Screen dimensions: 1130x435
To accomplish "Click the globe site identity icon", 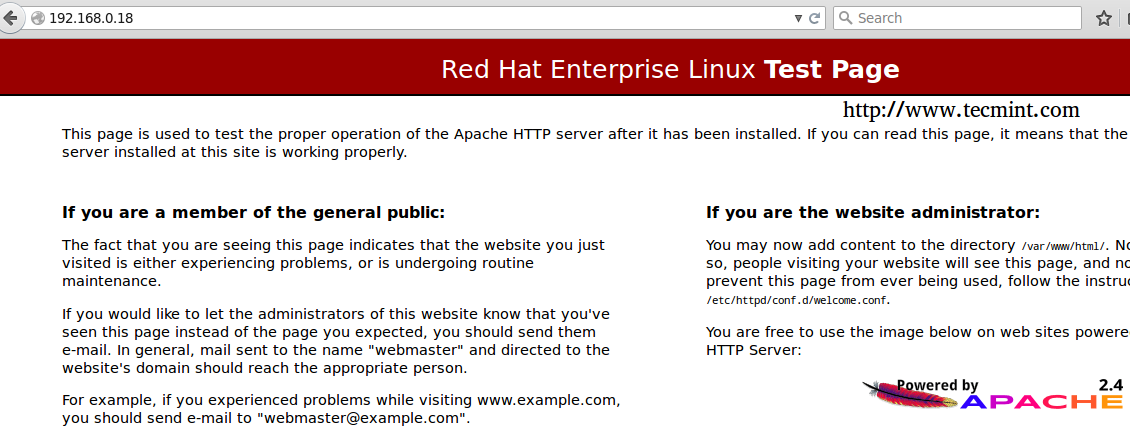I will tap(38, 18).
